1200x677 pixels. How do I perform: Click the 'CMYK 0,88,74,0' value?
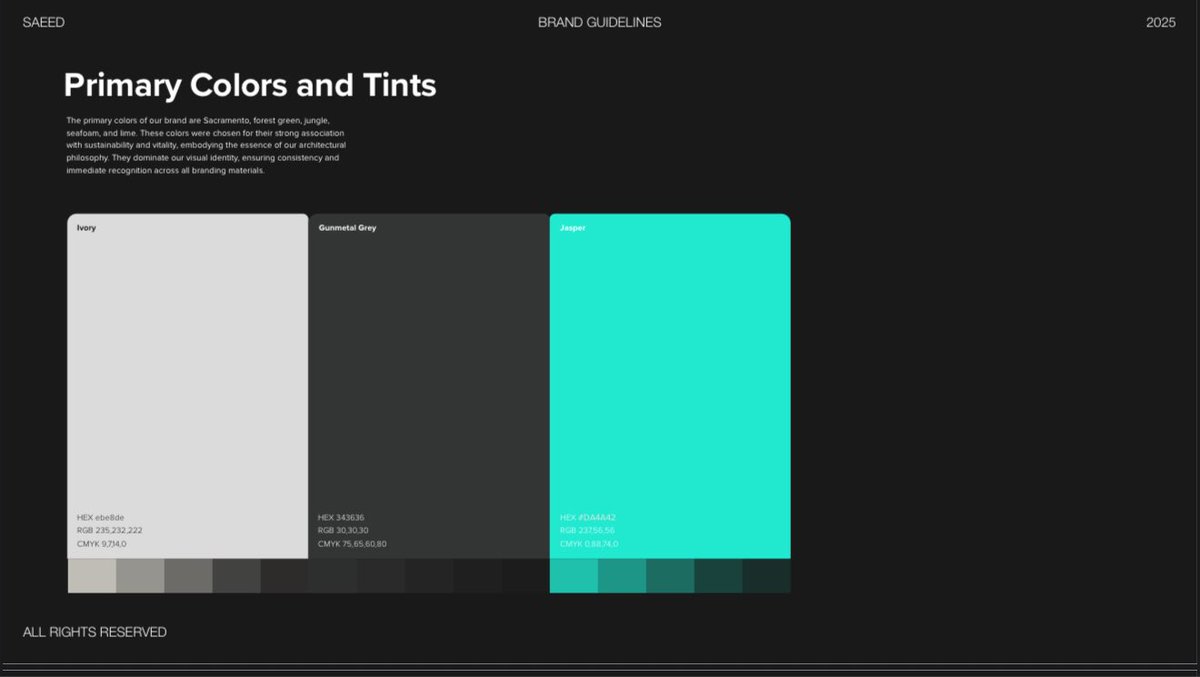(589, 544)
